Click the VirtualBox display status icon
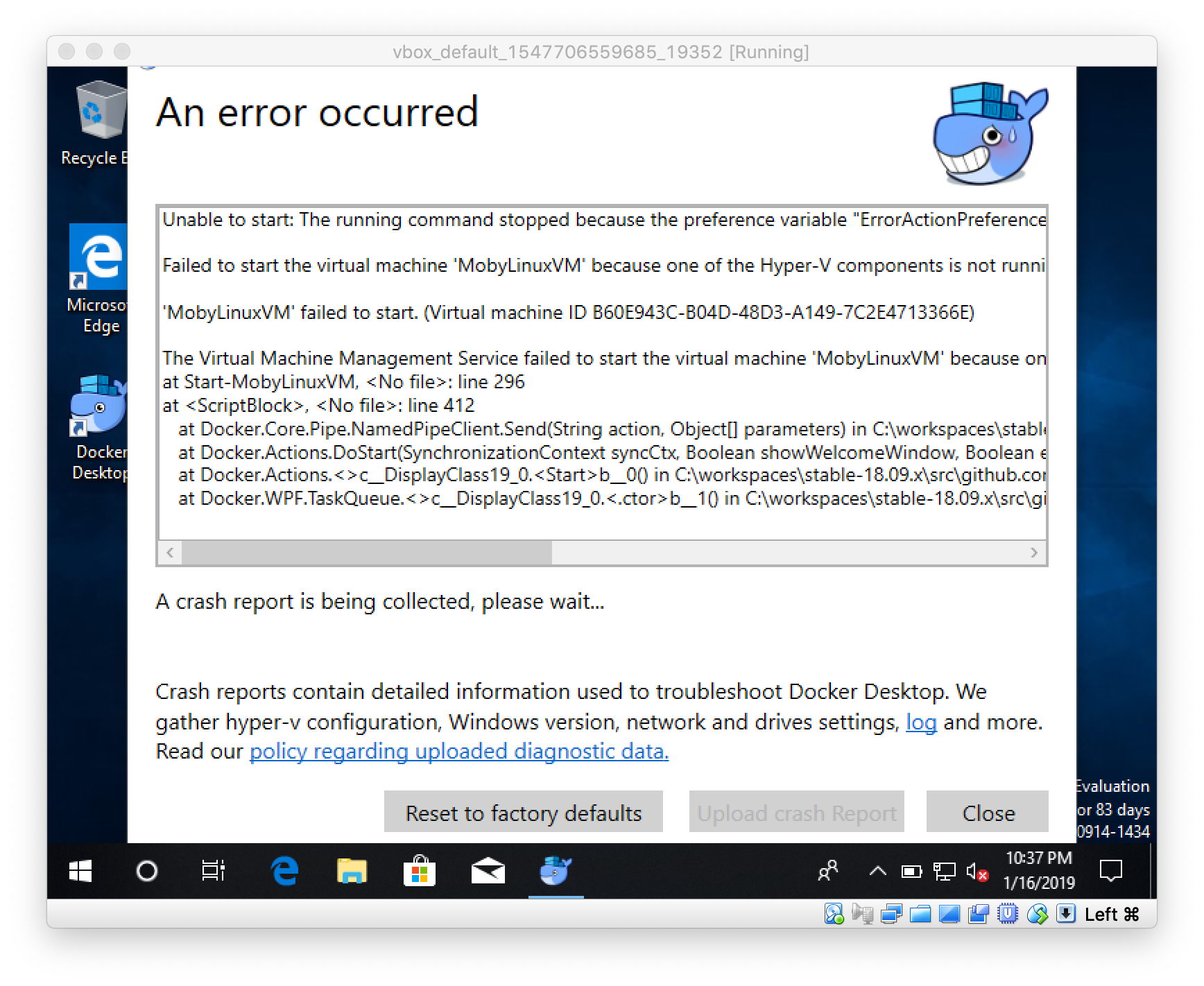1204x986 pixels. pos(949,915)
